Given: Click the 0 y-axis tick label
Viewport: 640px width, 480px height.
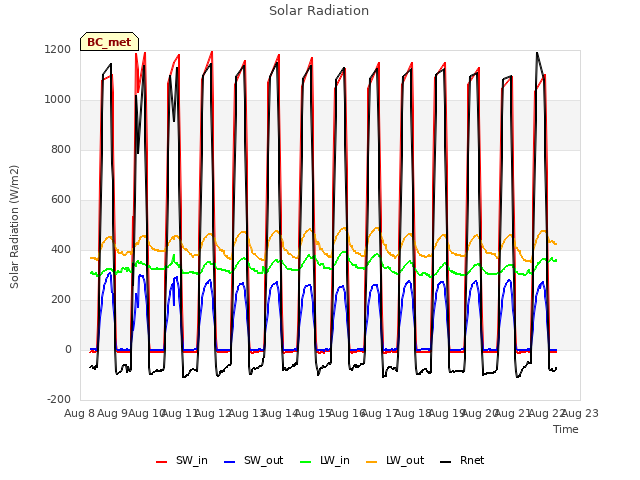Looking at the screenshot, I should 68,349.
